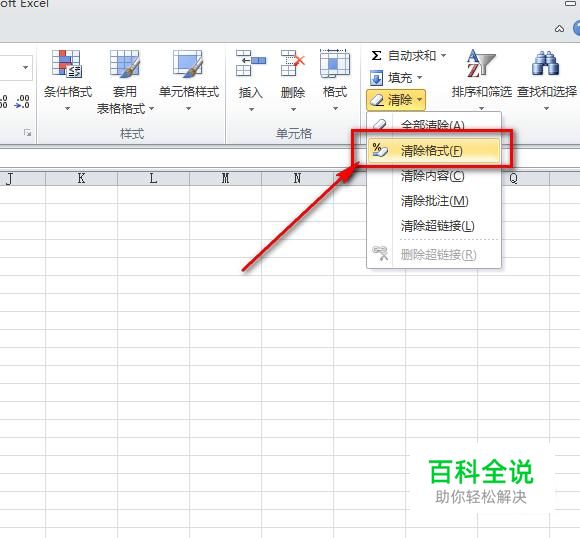Click the Sort & Filter icon

tap(481, 63)
